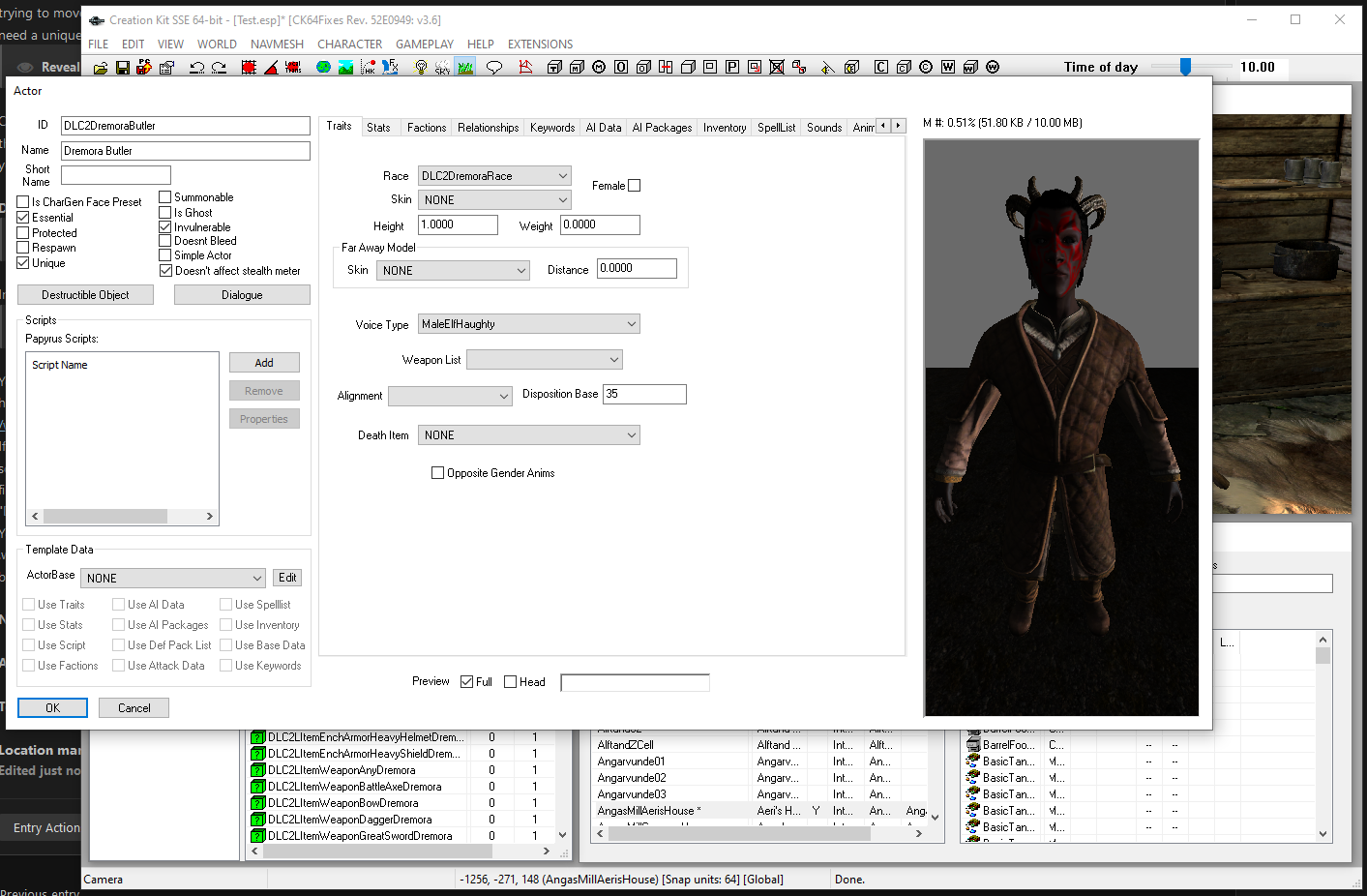Switch to the Stats tab
This screenshot has height=896, width=1367.
point(378,128)
